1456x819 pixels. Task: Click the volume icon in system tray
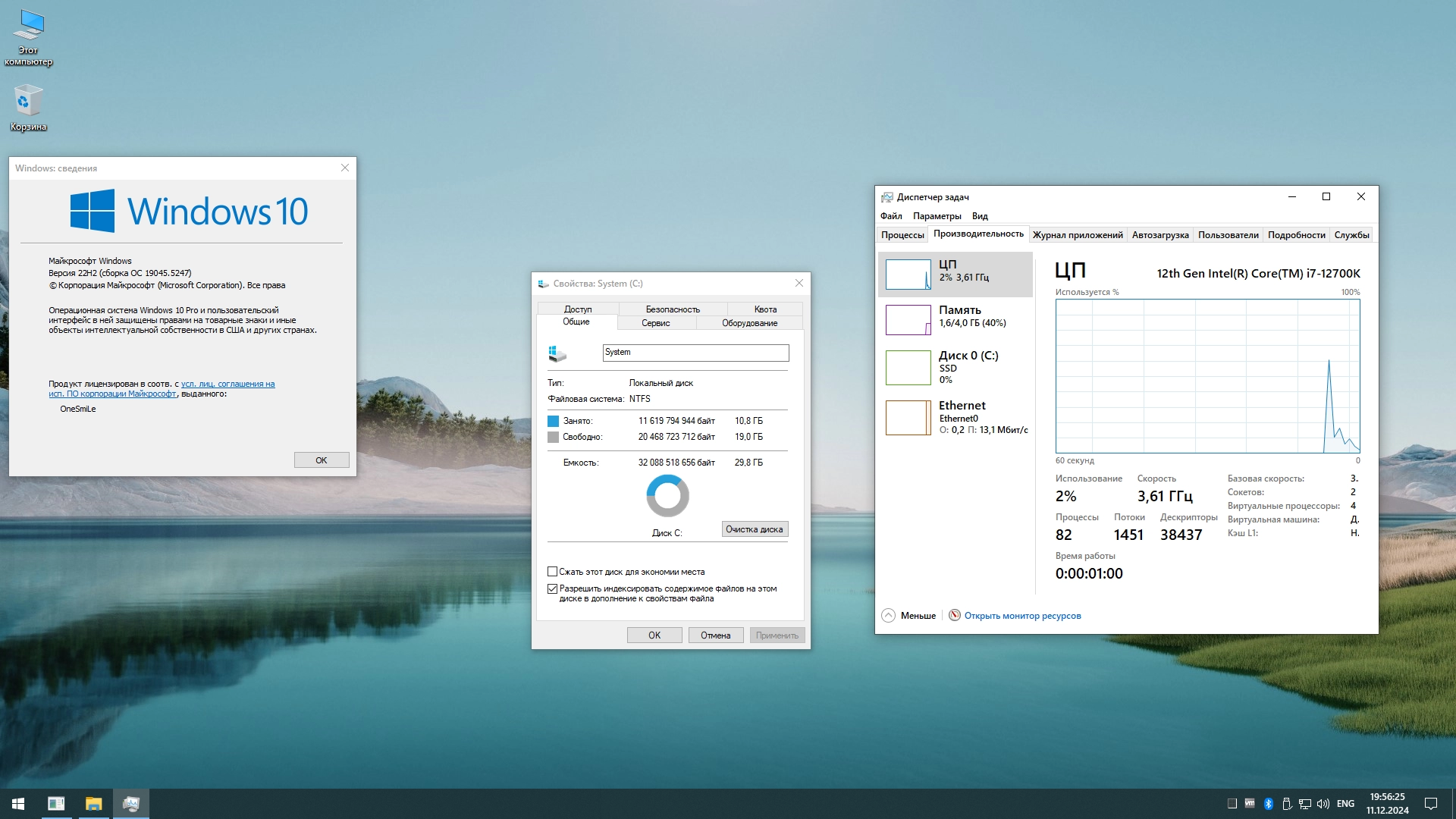[1323, 804]
